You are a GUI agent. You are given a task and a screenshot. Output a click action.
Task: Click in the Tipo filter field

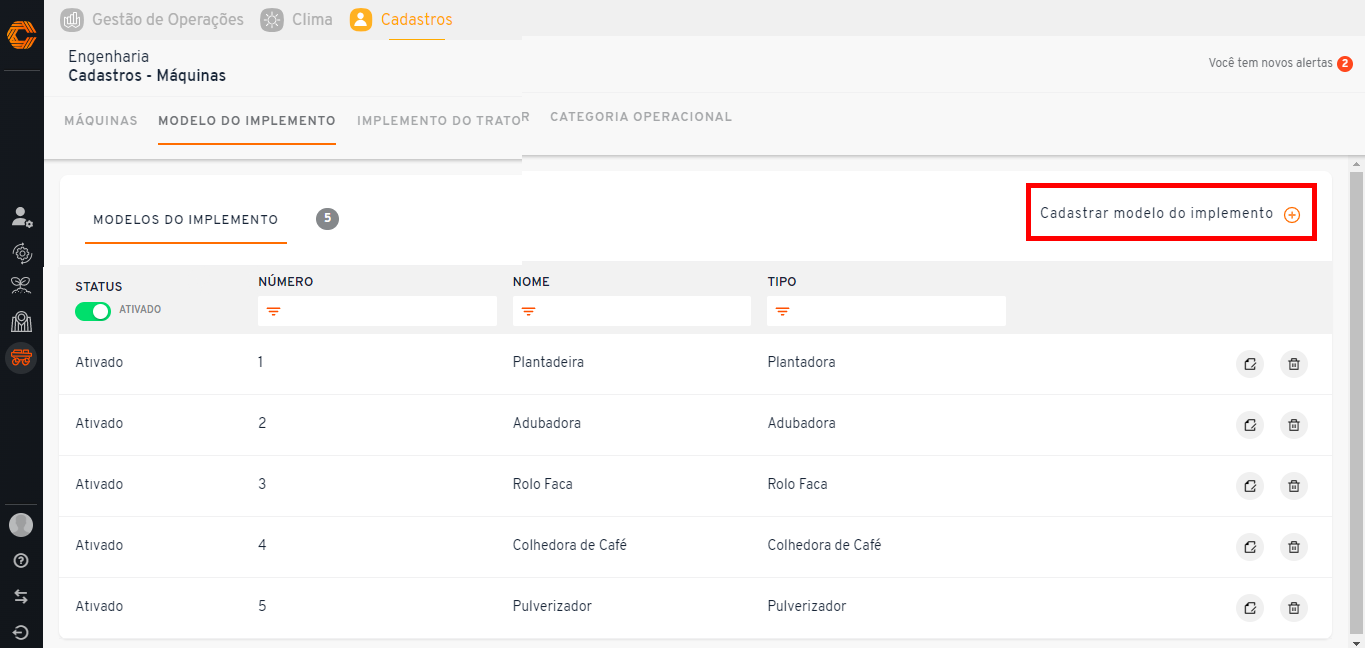(886, 311)
